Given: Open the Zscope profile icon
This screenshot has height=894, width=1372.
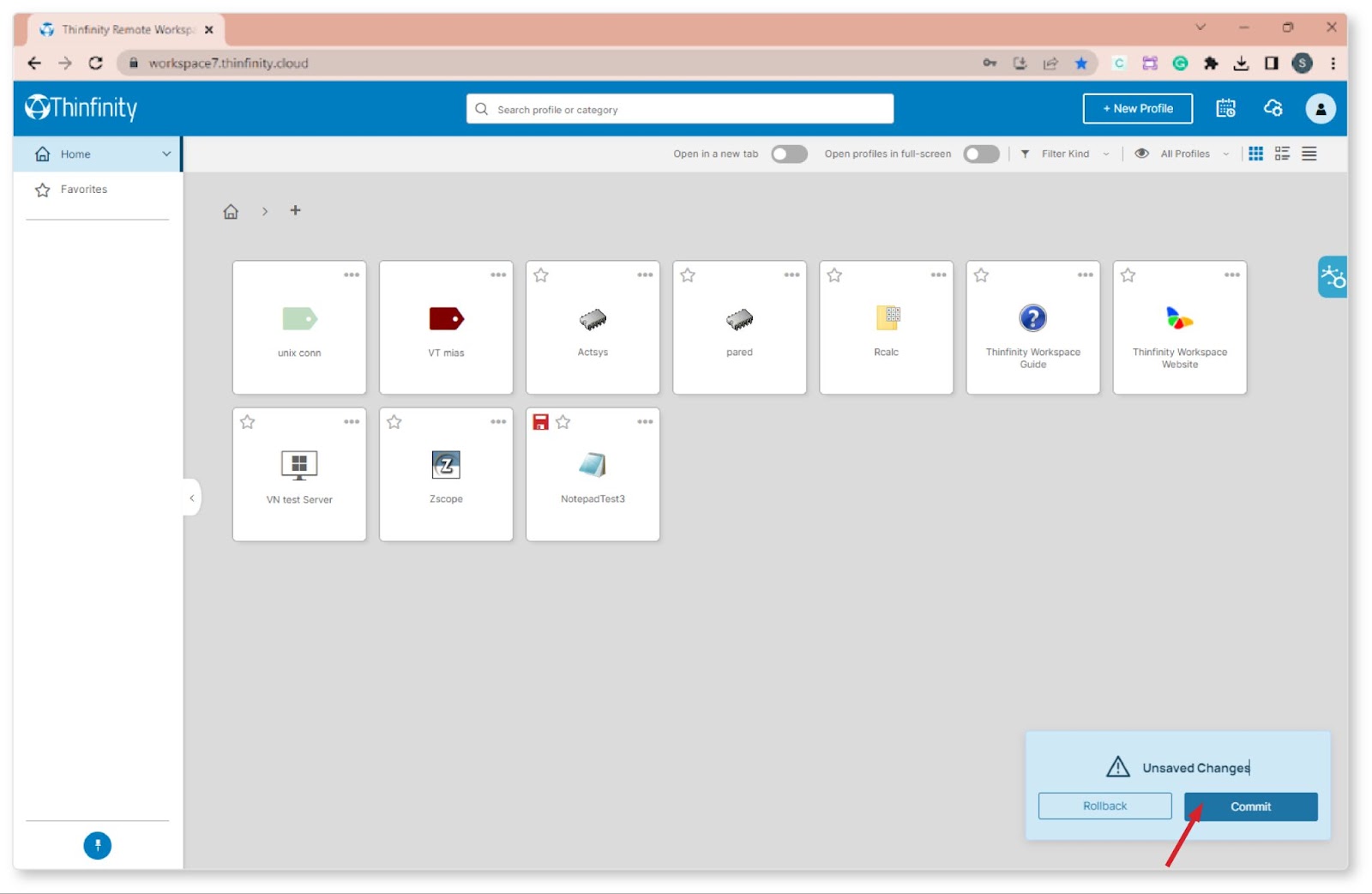Looking at the screenshot, I should [x=446, y=465].
